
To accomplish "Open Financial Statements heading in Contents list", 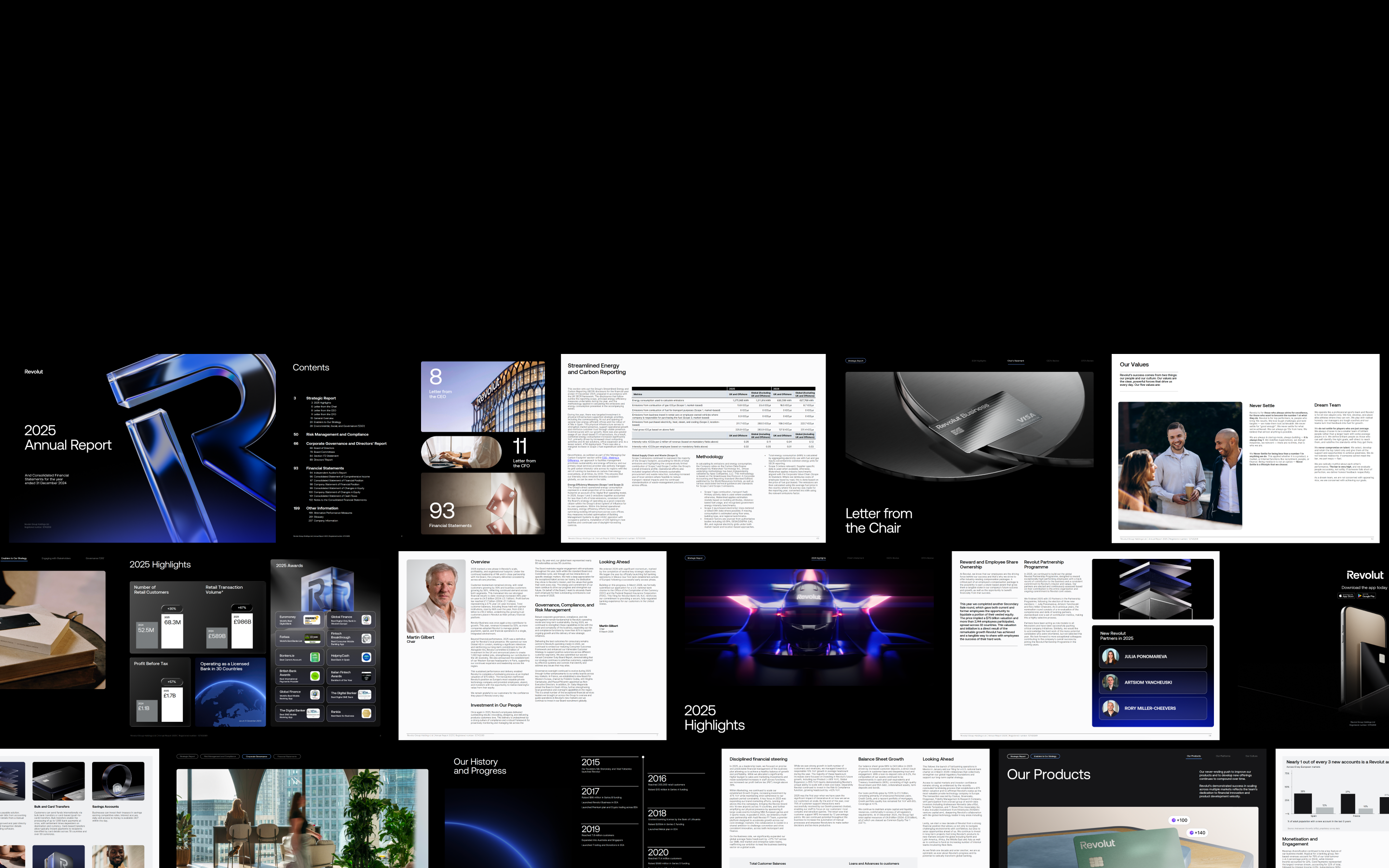I will (325, 468).
